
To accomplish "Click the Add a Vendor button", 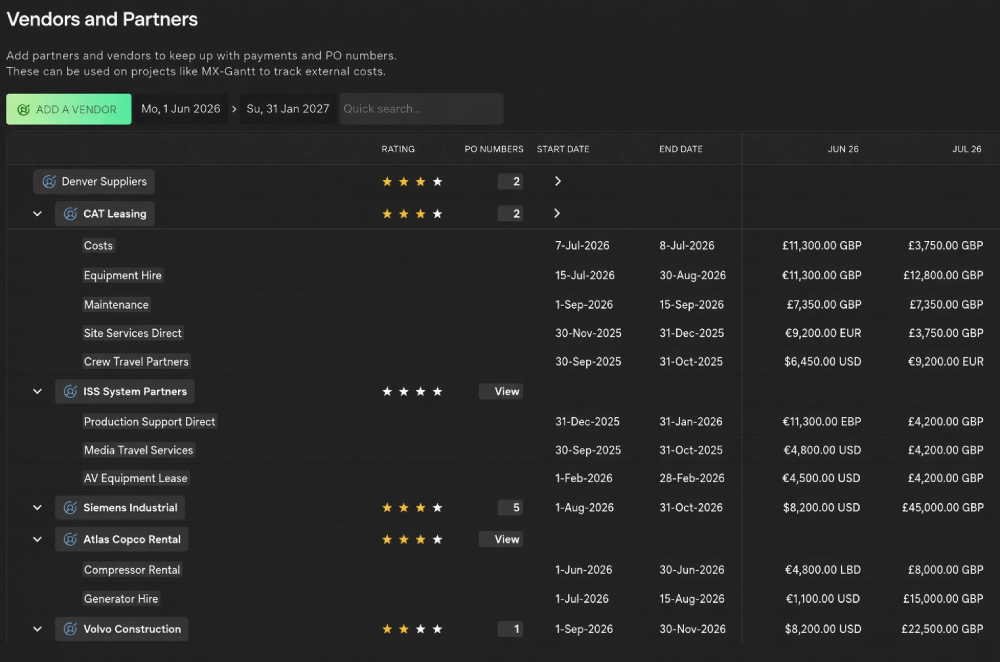I will pyautogui.click(x=69, y=109).
